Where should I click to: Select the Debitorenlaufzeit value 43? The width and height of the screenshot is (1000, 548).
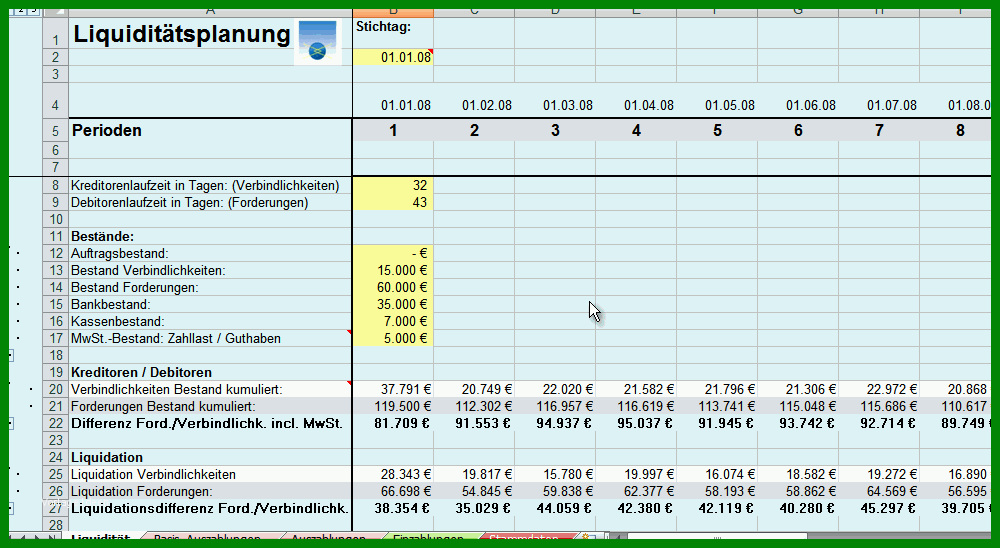[393, 203]
